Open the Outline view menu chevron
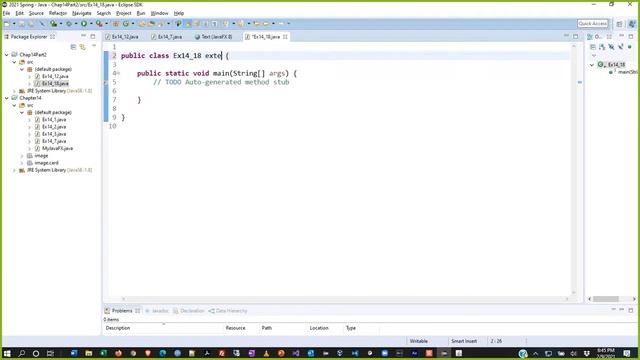This screenshot has height=360, width=640. pyautogui.click(x=594, y=56)
